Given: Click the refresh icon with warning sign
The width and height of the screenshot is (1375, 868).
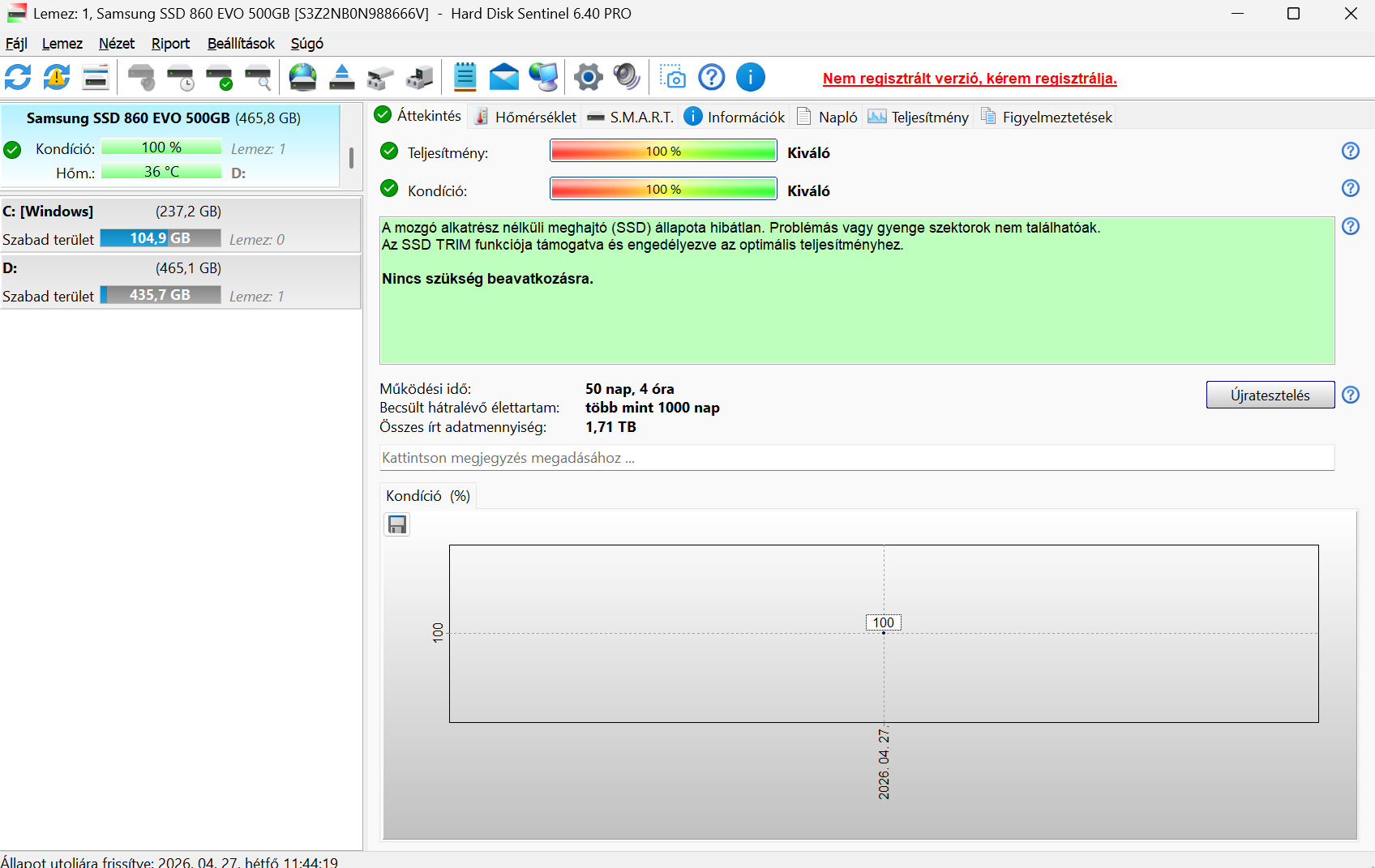Looking at the screenshot, I should [57, 78].
